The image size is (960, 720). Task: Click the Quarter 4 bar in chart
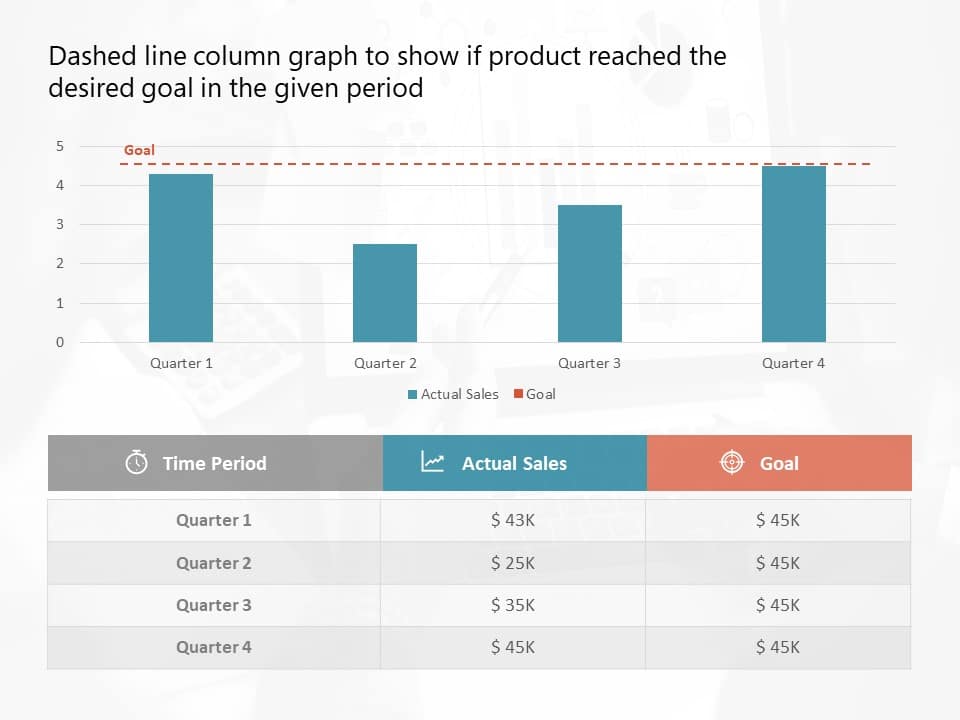(794, 253)
